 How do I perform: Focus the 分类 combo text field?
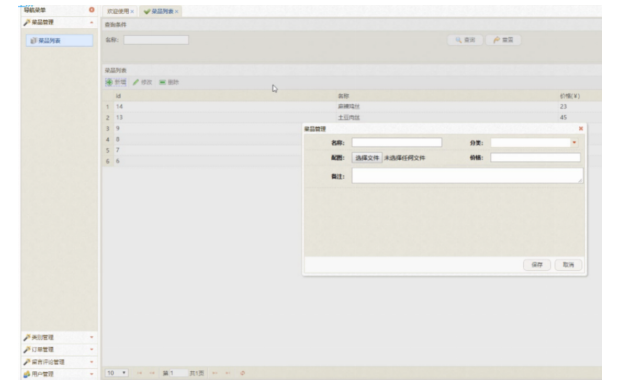pos(530,143)
